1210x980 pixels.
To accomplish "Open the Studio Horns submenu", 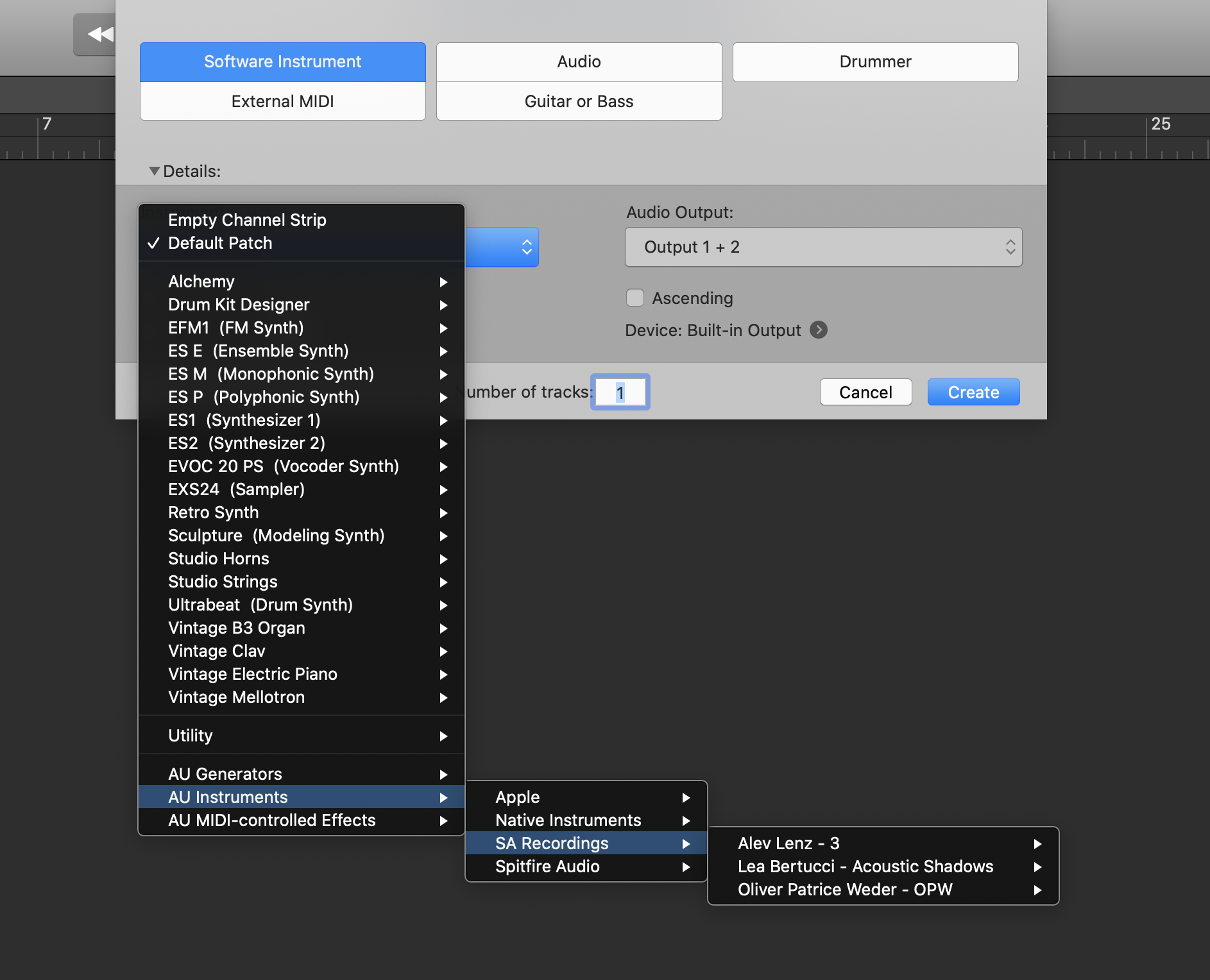I will click(301, 559).
